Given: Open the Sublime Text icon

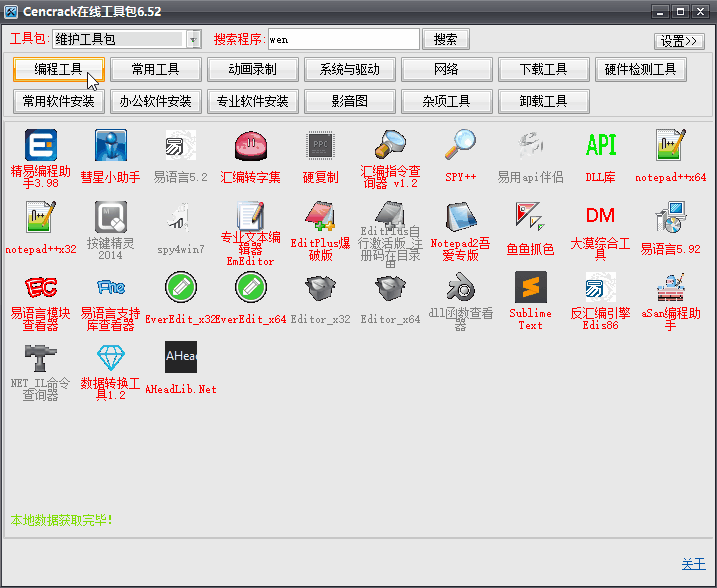Looking at the screenshot, I should click(x=531, y=288).
